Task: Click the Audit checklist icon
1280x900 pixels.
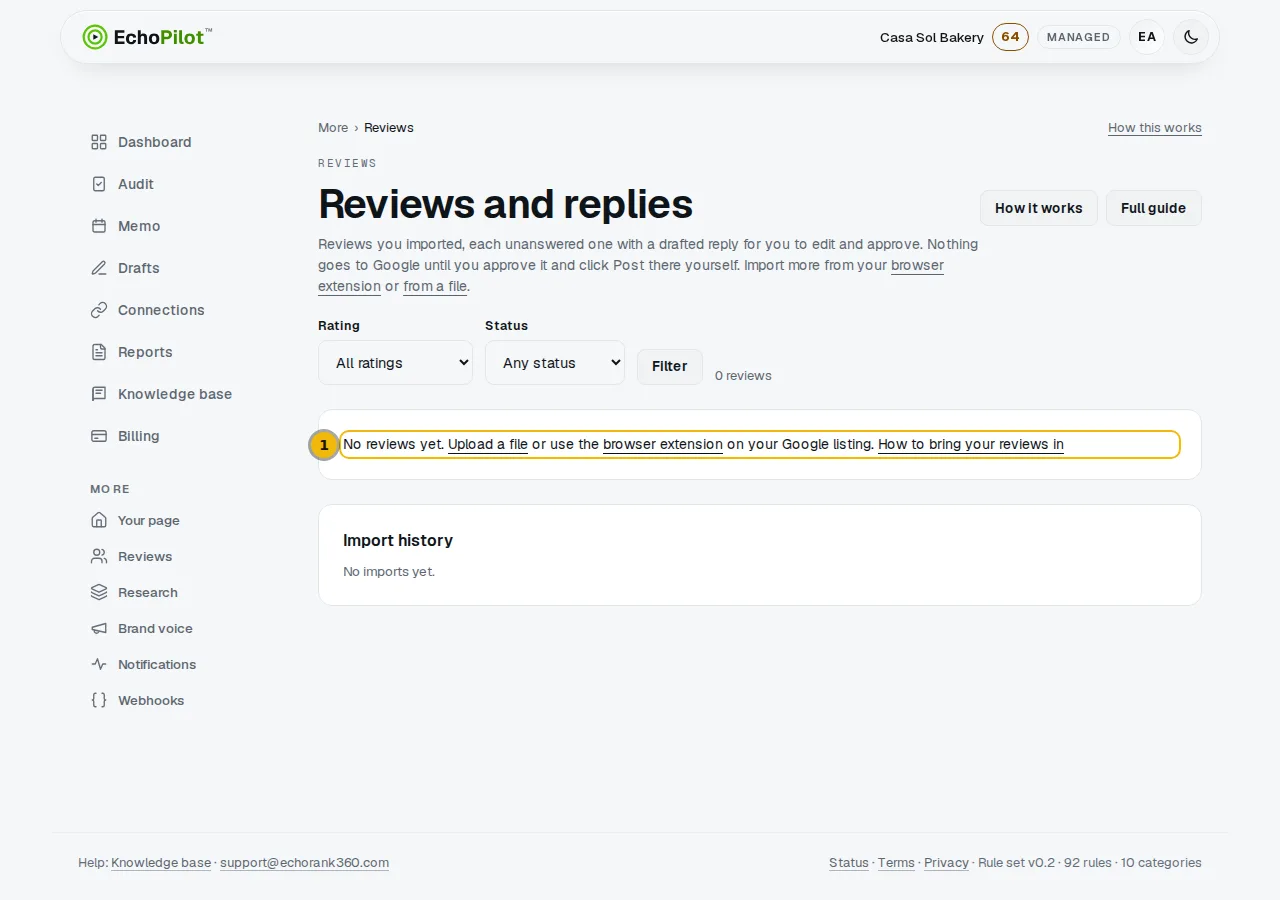Action: [x=99, y=184]
